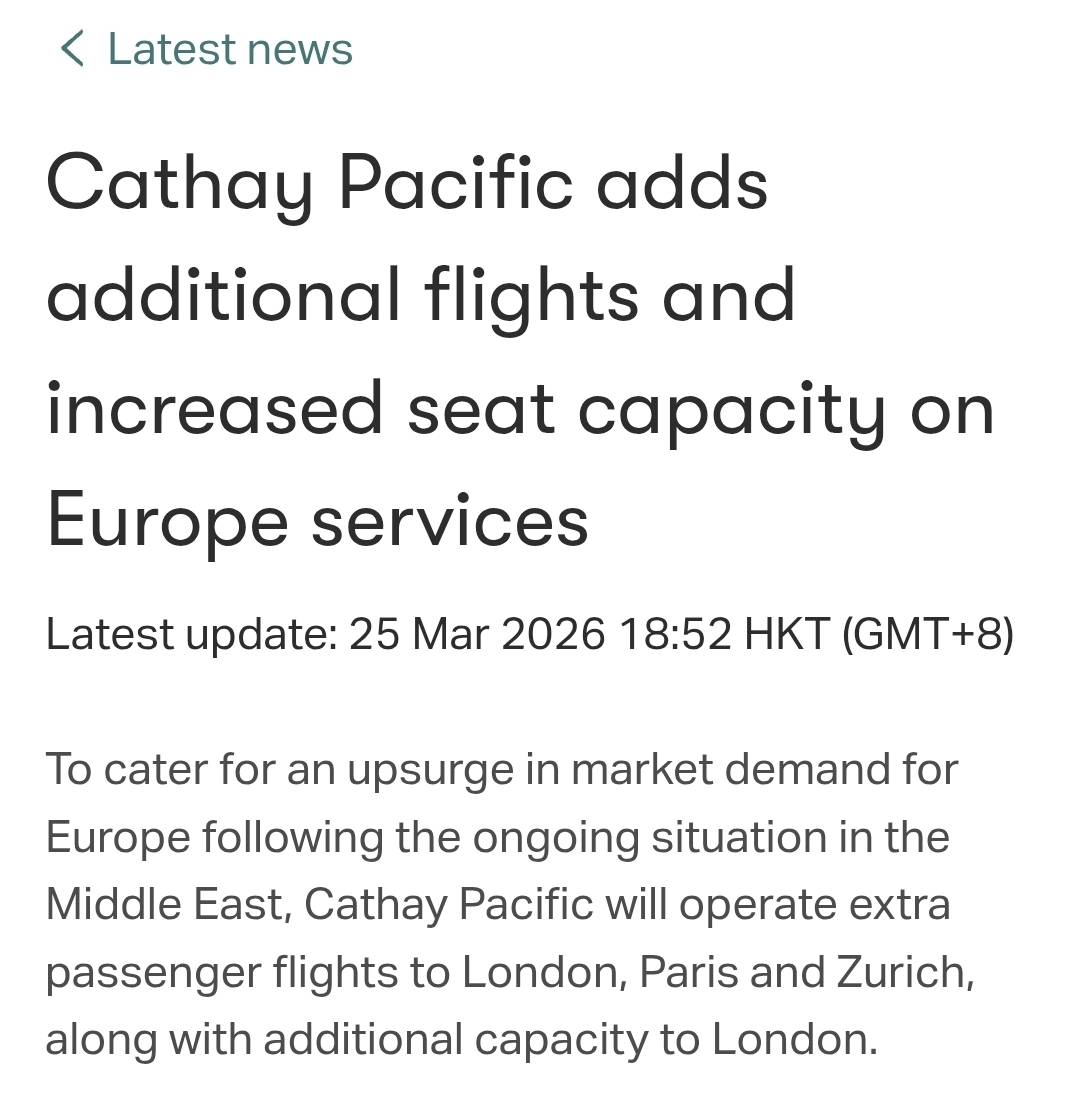Click the 'additional flights and' headline line

tap(420, 296)
